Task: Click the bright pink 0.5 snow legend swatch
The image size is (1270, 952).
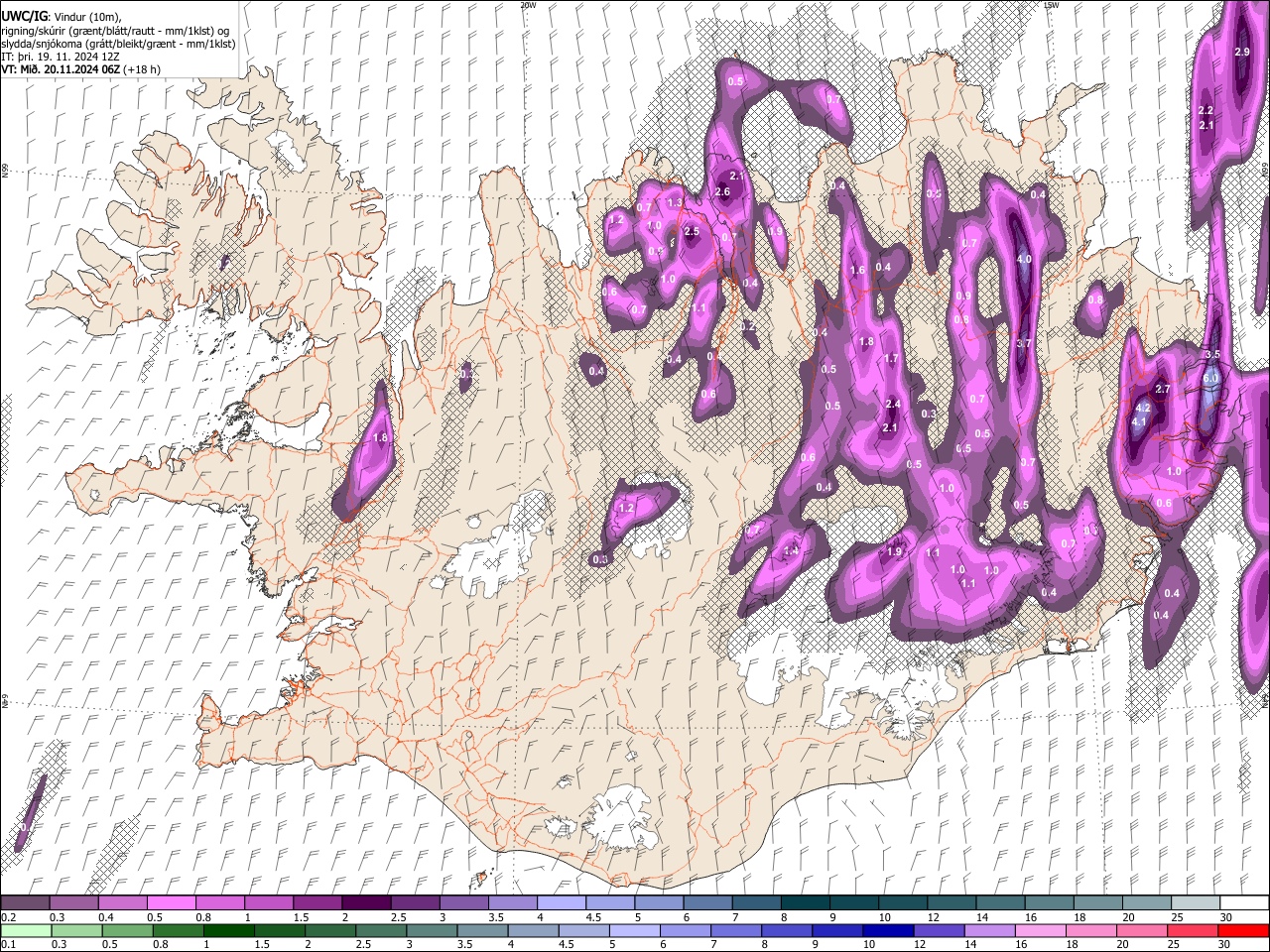Action: click(x=171, y=903)
